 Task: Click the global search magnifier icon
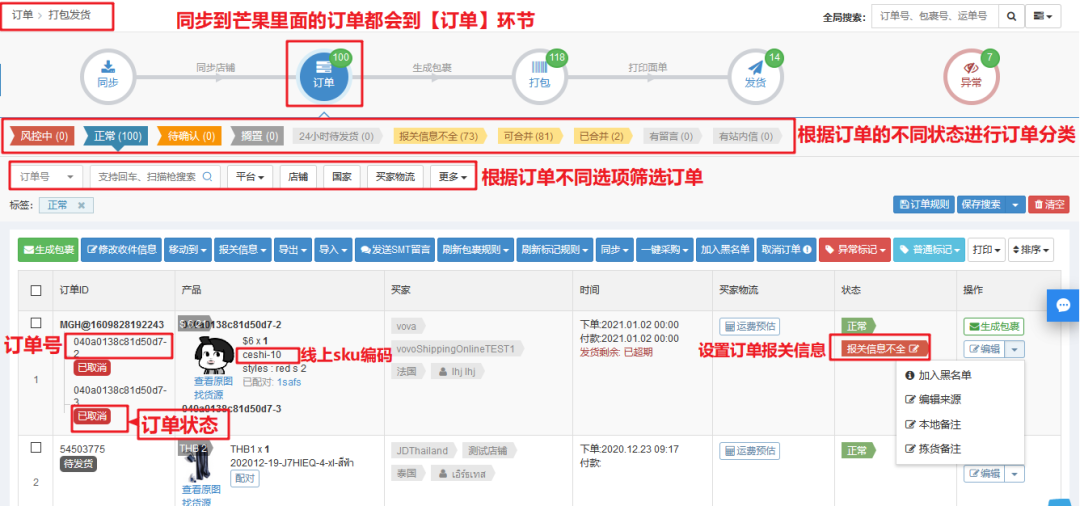[1011, 17]
